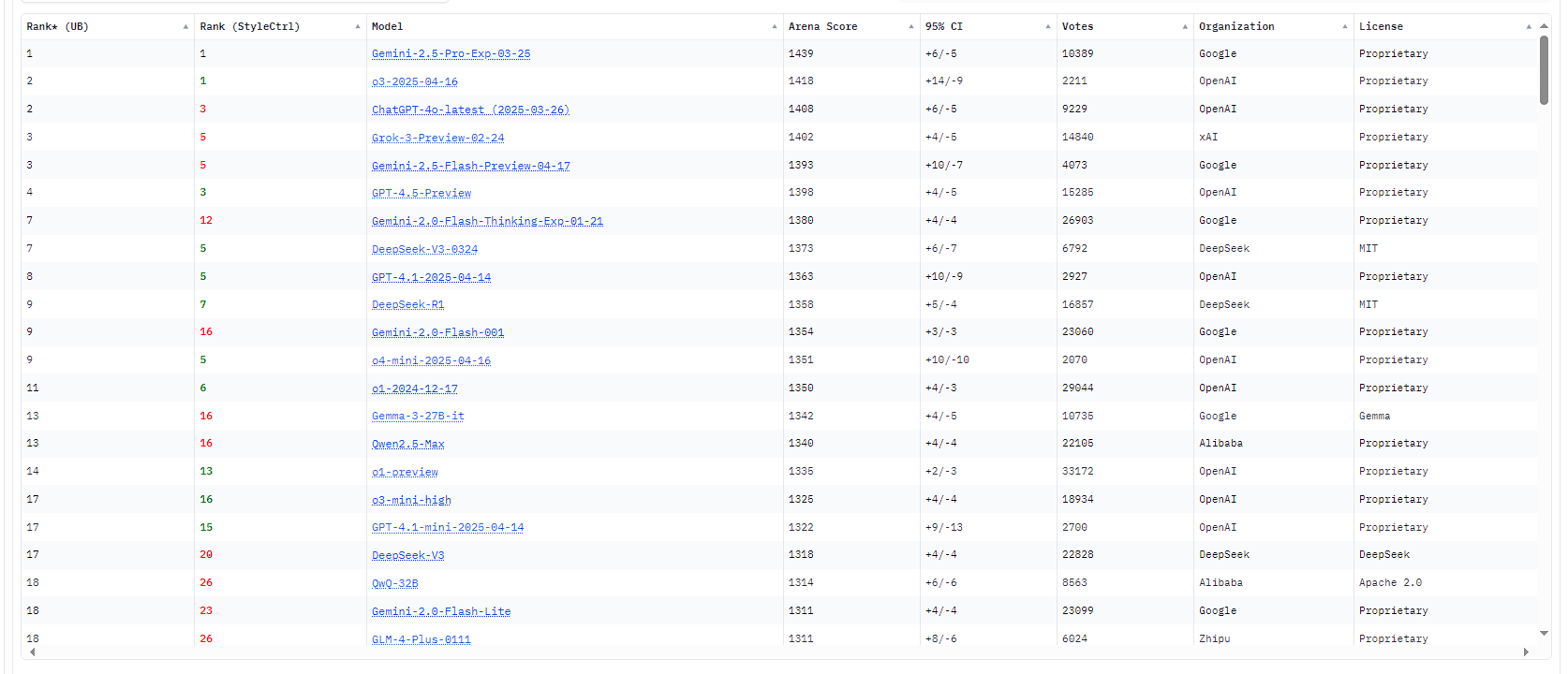This screenshot has height=674, width=1568.
Task: Click the sort arrow in Rank (UB) header
Action: 185,27
